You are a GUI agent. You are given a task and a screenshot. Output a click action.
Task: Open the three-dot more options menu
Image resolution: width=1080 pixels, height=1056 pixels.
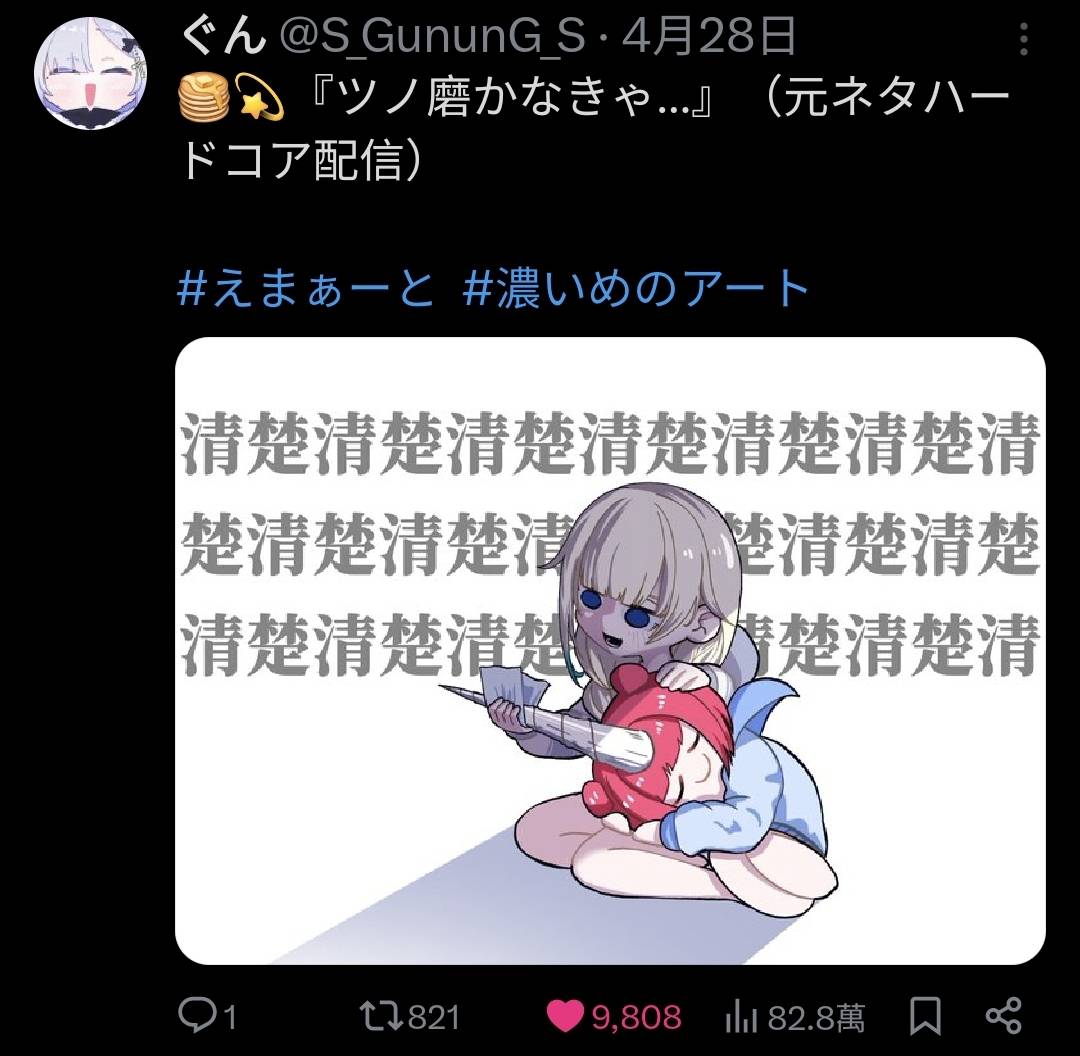[1024, 39]
